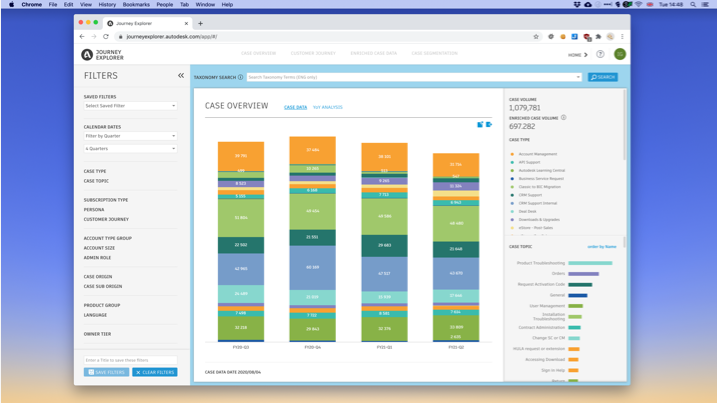Open the taxonomy search dropdown arrow

pos(578,77)
